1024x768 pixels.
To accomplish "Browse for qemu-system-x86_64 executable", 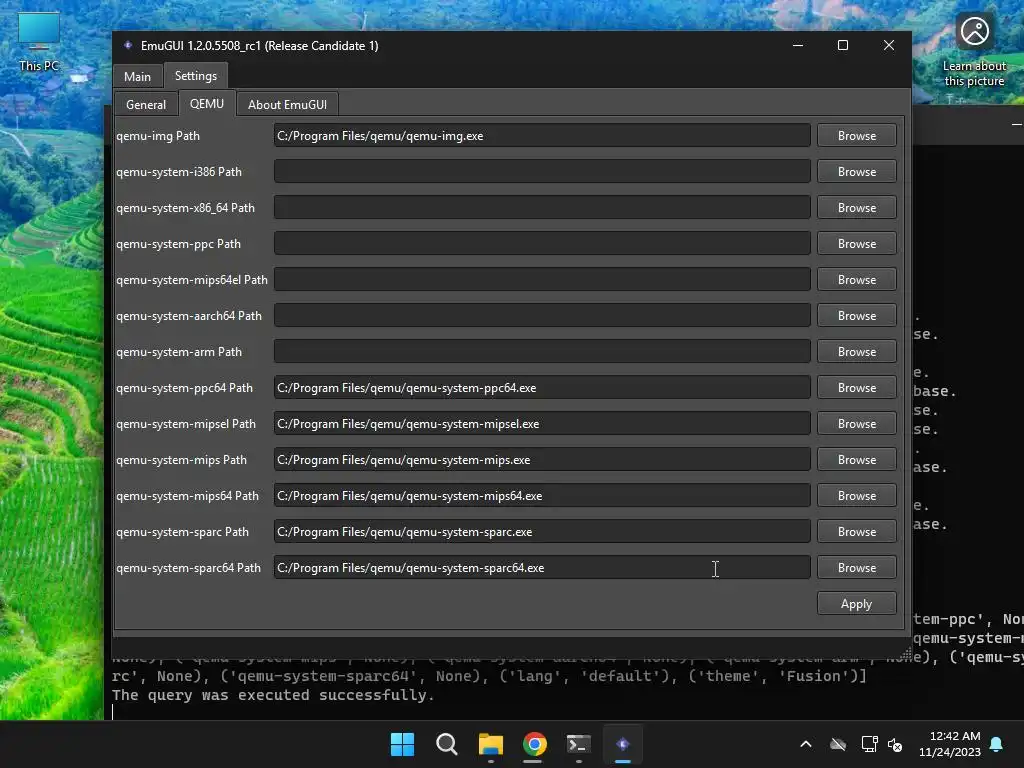I will click(857, 208).
